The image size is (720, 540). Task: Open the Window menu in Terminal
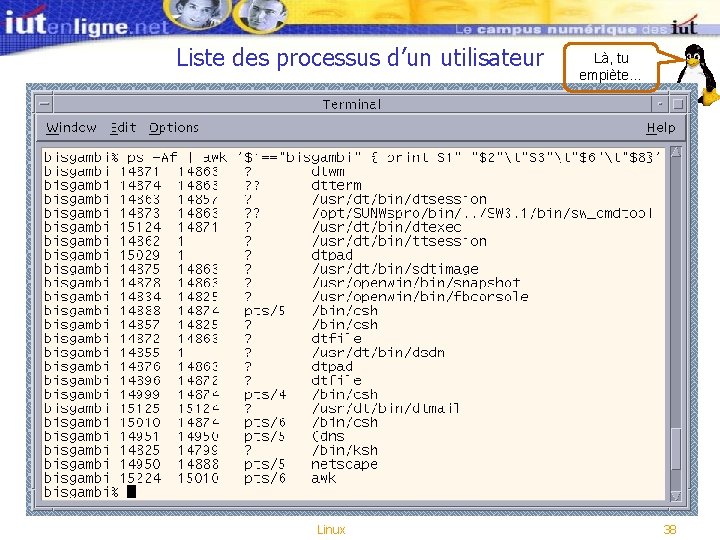(71, 127)
